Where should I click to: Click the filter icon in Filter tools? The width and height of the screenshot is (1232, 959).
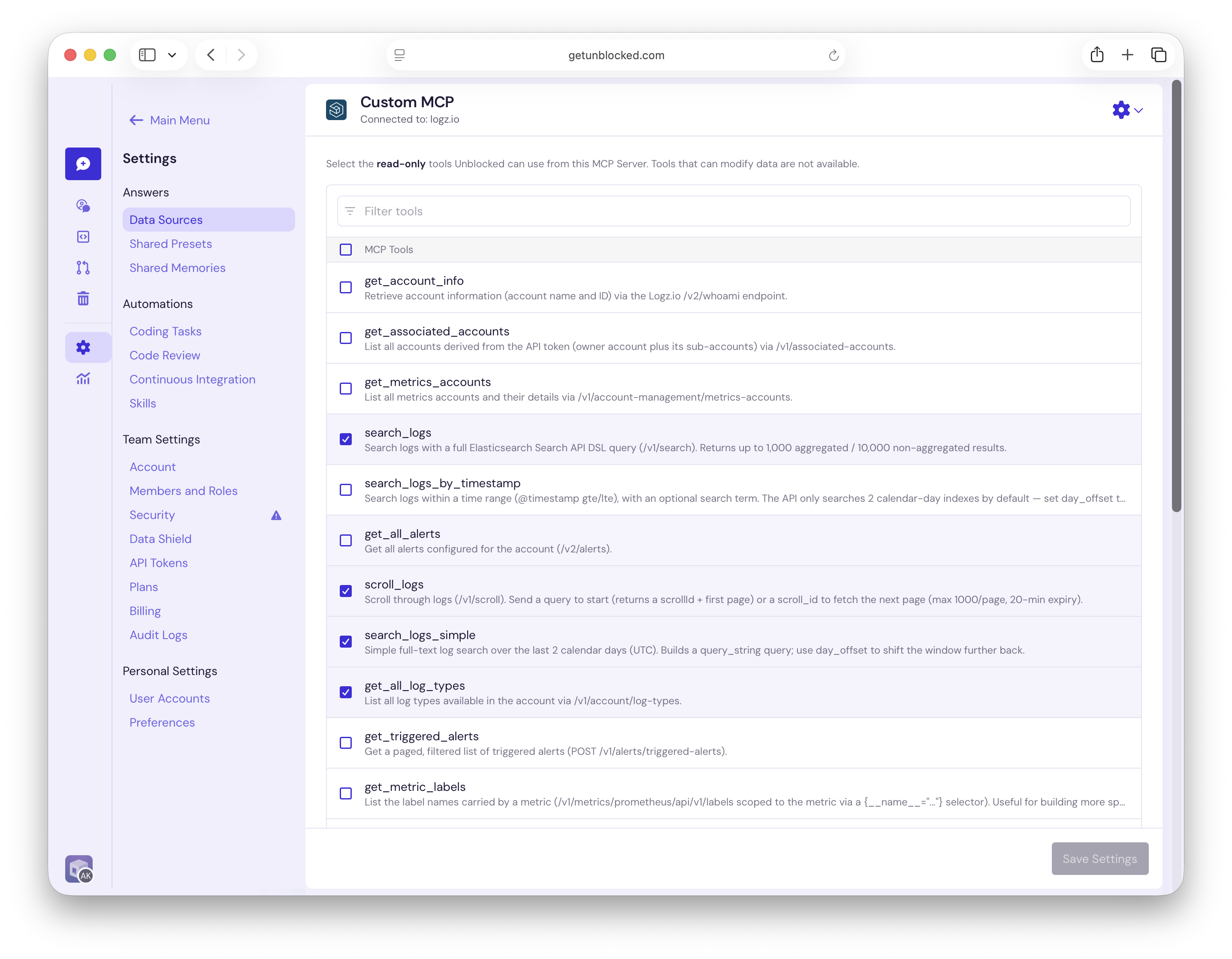[350, 211]
